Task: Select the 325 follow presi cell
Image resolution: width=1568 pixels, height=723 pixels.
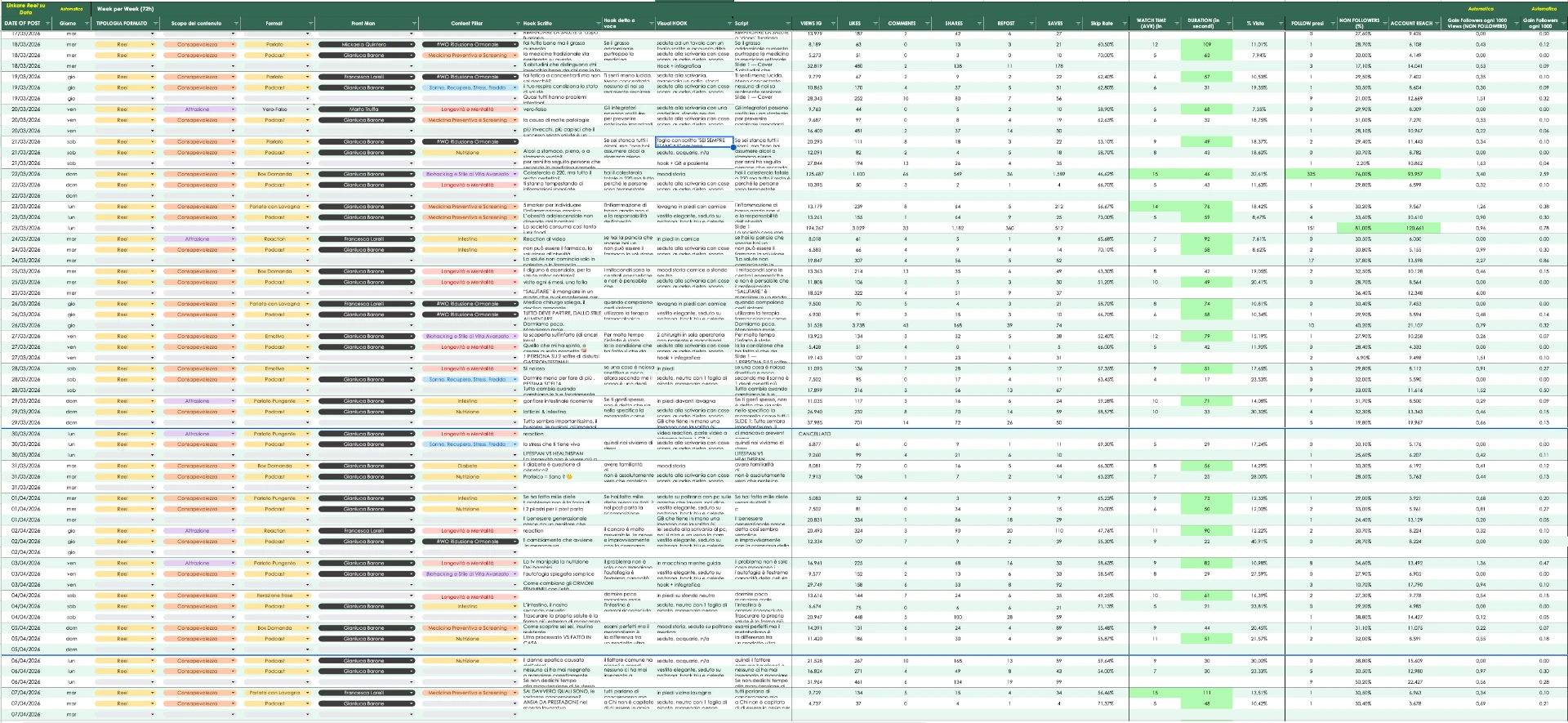Action: pos(1312,174)
